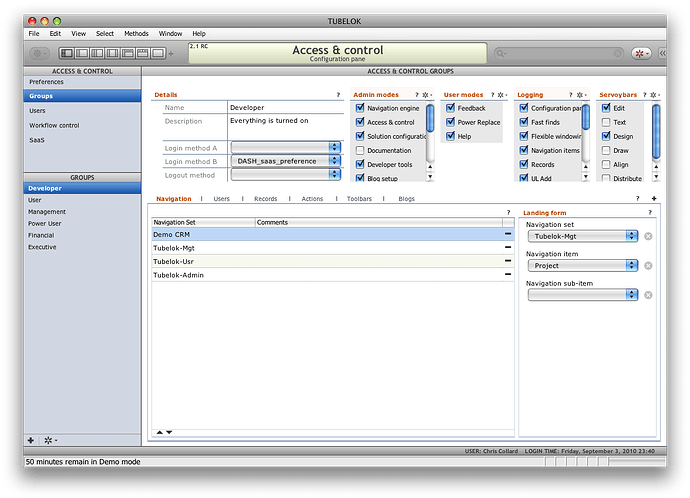Switch to the Toolbars tab
This screenshot has width=690, height=498.
[x=359, y=199]
